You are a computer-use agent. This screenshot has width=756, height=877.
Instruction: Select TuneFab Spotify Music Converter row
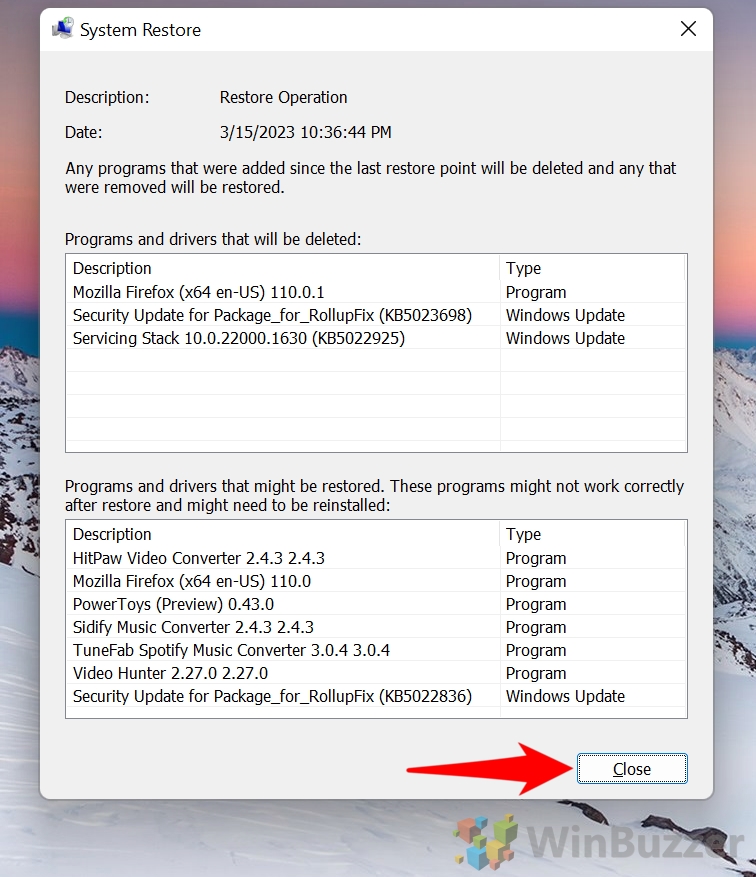376,649
